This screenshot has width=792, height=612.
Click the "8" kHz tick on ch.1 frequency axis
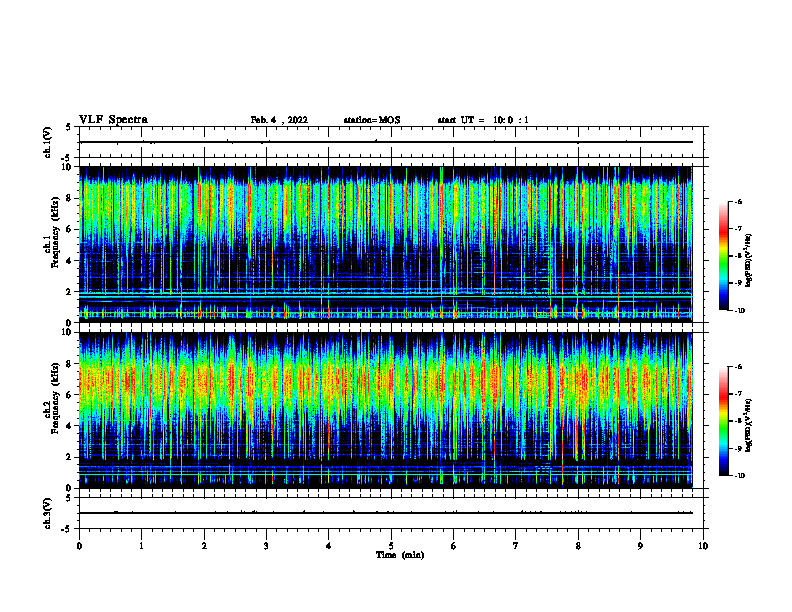pyautogui.click(x=70, y=198)
